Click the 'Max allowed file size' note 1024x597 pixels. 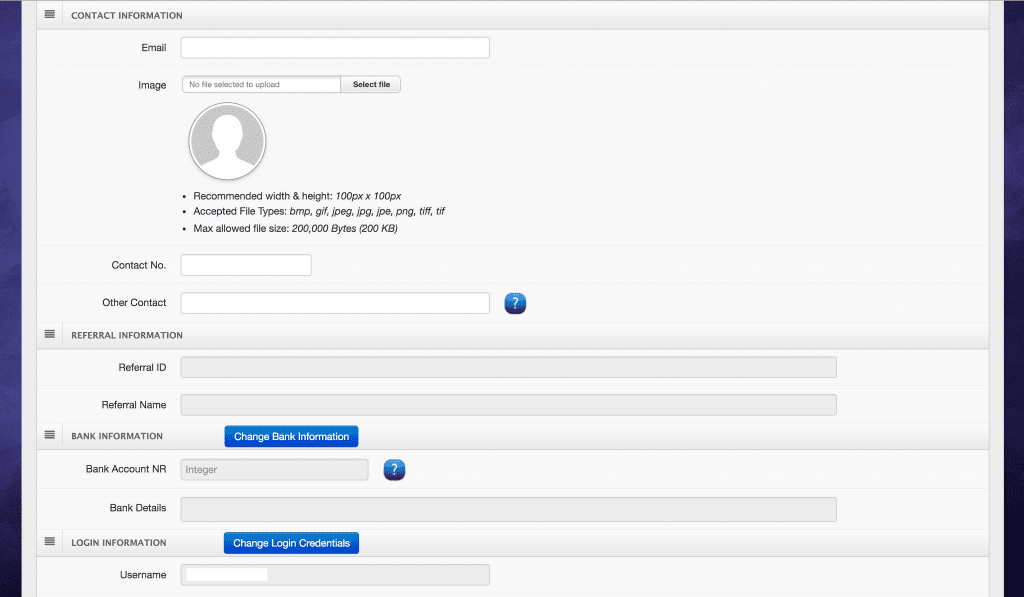tap(295, 228)
